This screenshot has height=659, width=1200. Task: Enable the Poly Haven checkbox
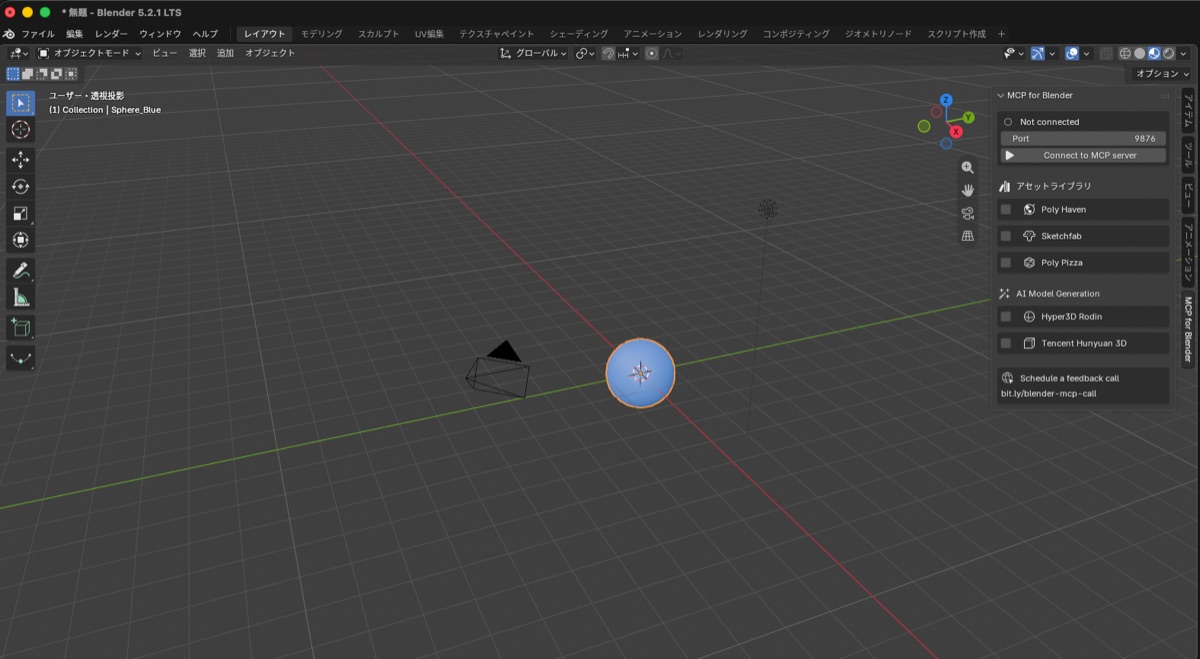1005,209
